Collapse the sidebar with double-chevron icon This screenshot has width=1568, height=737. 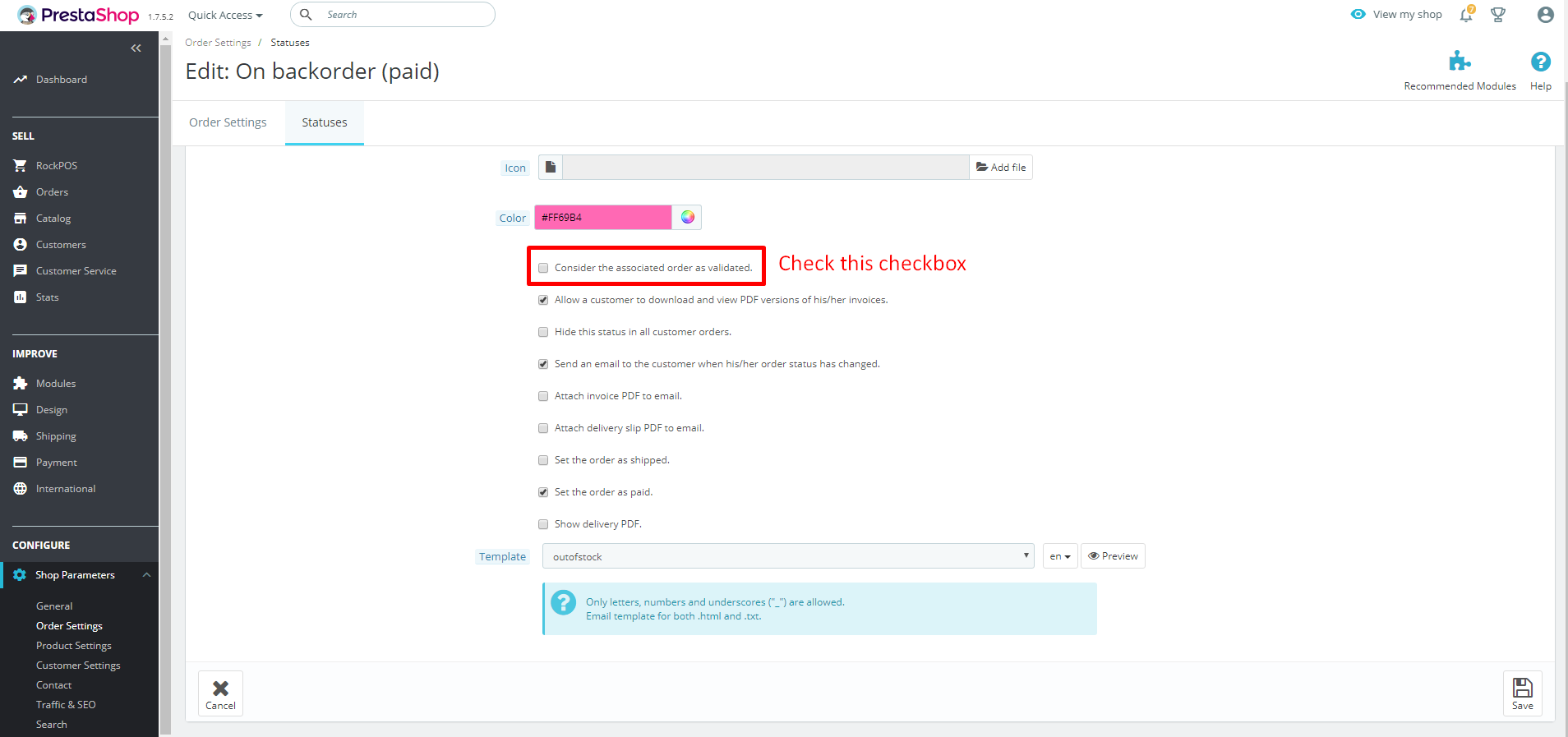(136, 48)
